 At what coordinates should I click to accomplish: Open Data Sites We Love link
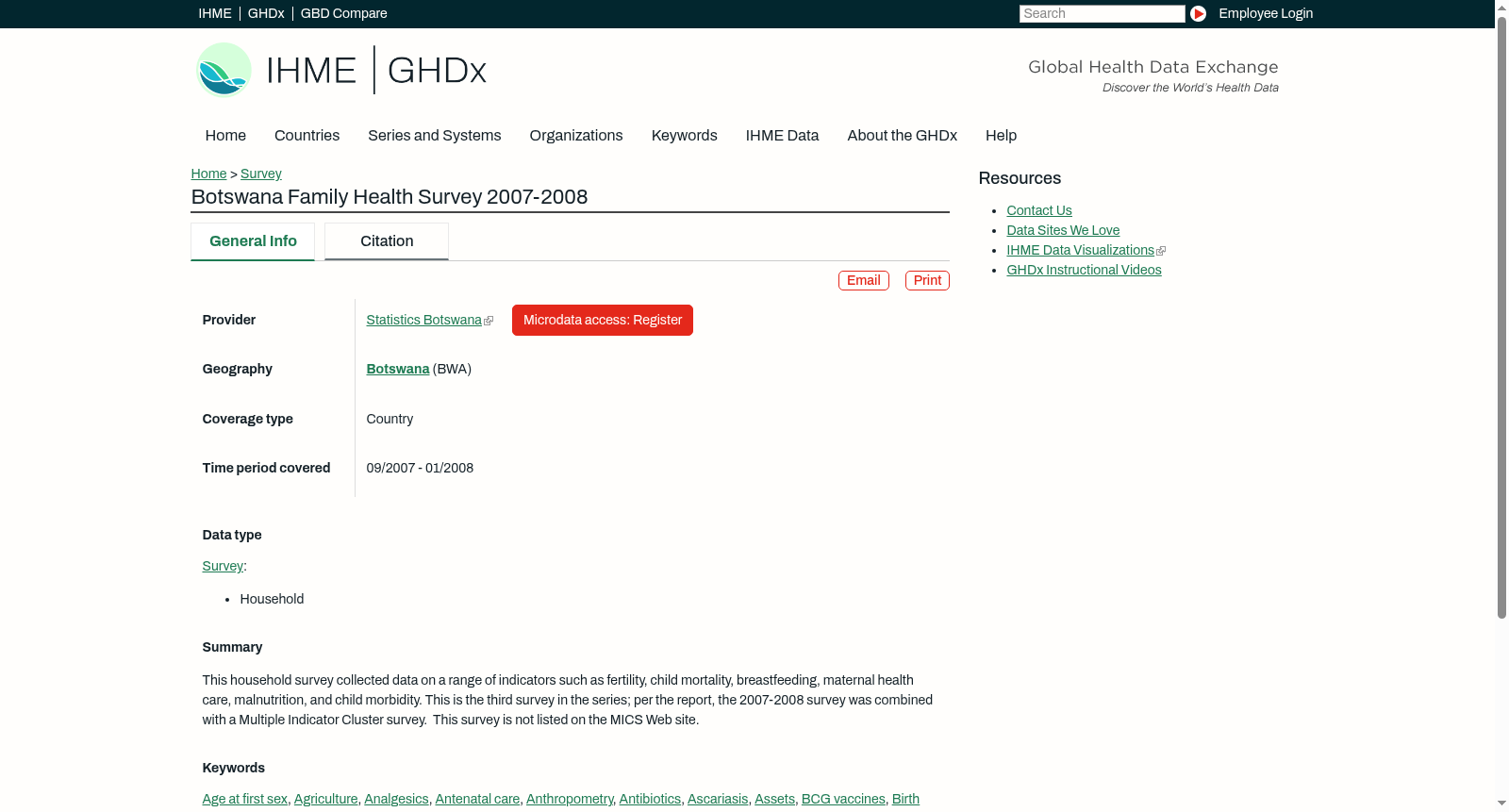tap(1063, 230)
